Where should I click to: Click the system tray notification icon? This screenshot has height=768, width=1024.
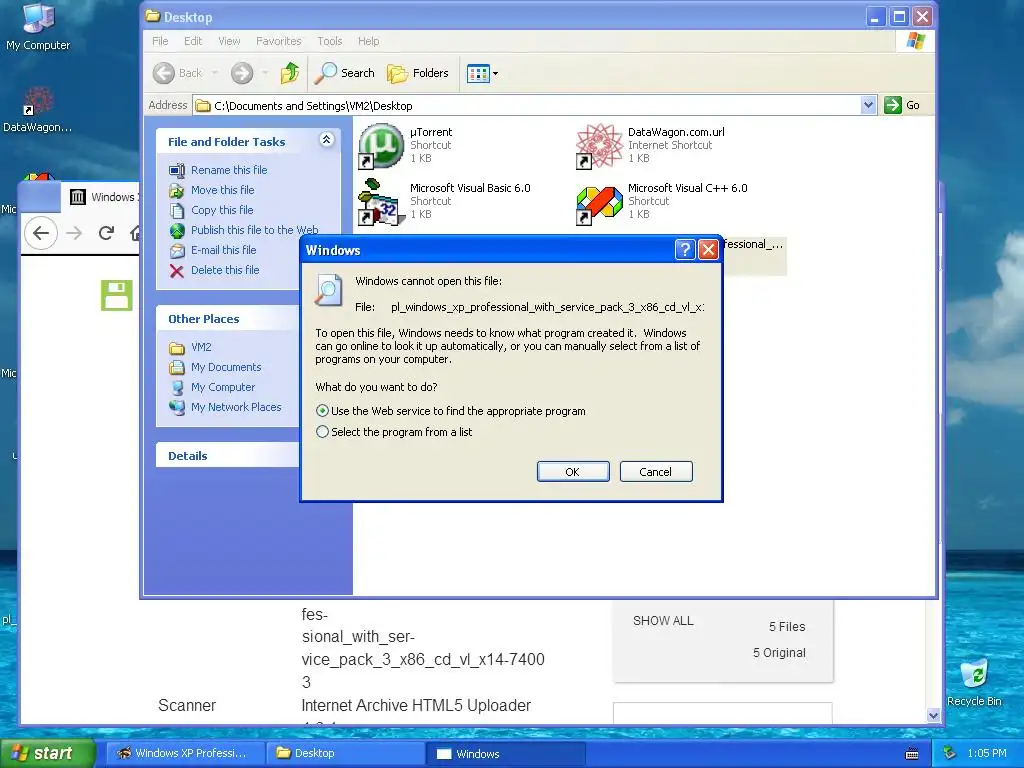click(950, 754)
